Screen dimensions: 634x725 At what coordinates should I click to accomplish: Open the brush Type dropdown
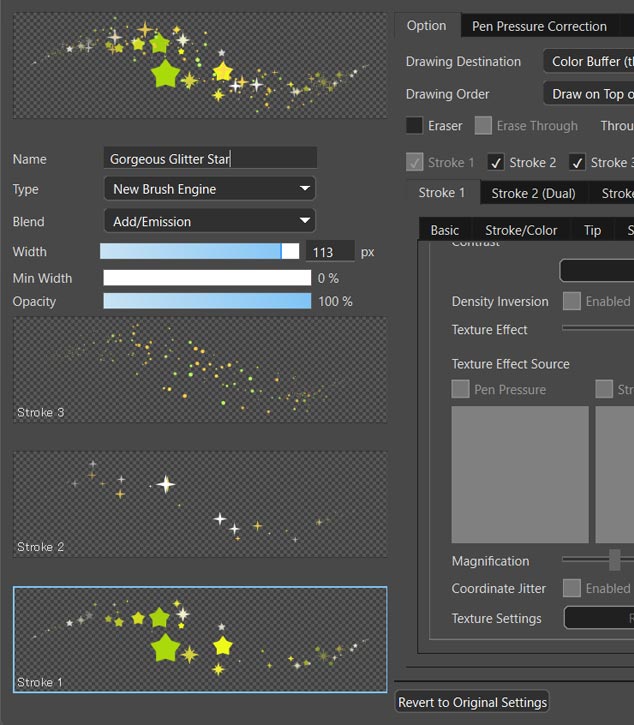tap(209, 189)
